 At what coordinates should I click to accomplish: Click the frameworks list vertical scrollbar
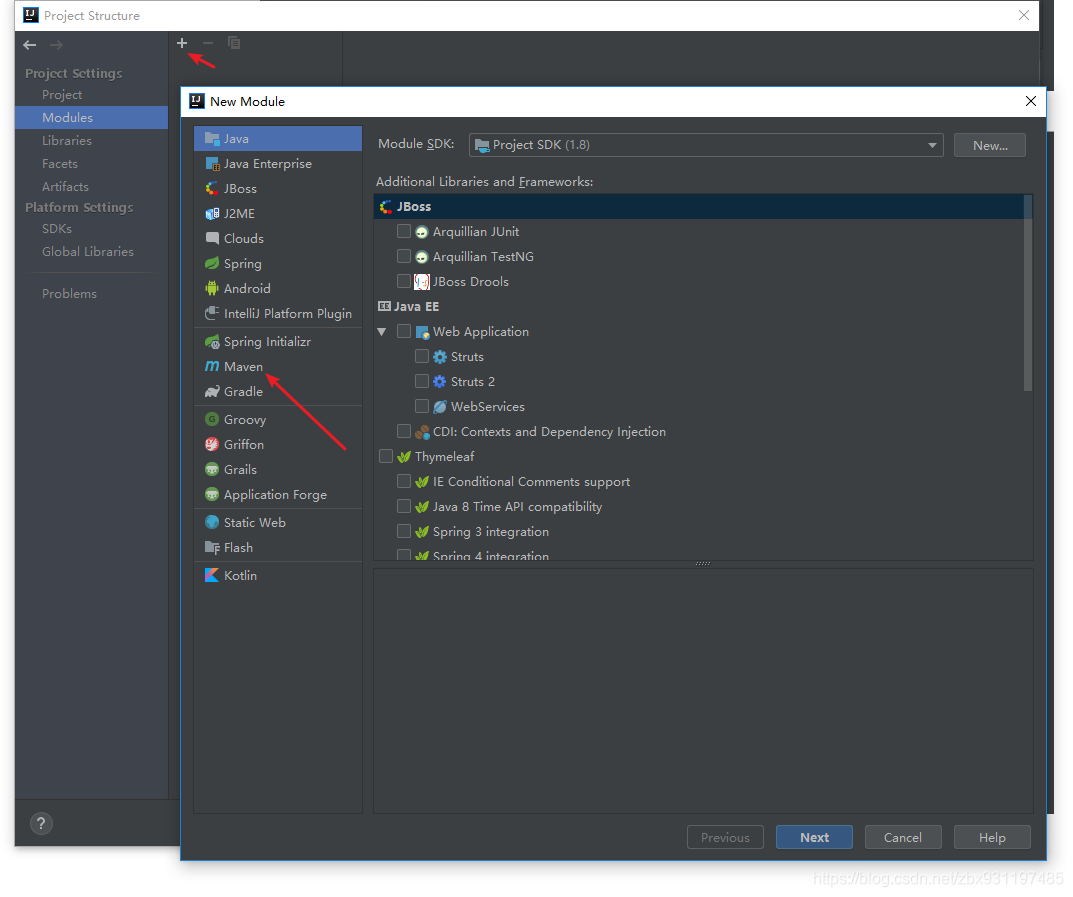tap(1027, 293)
